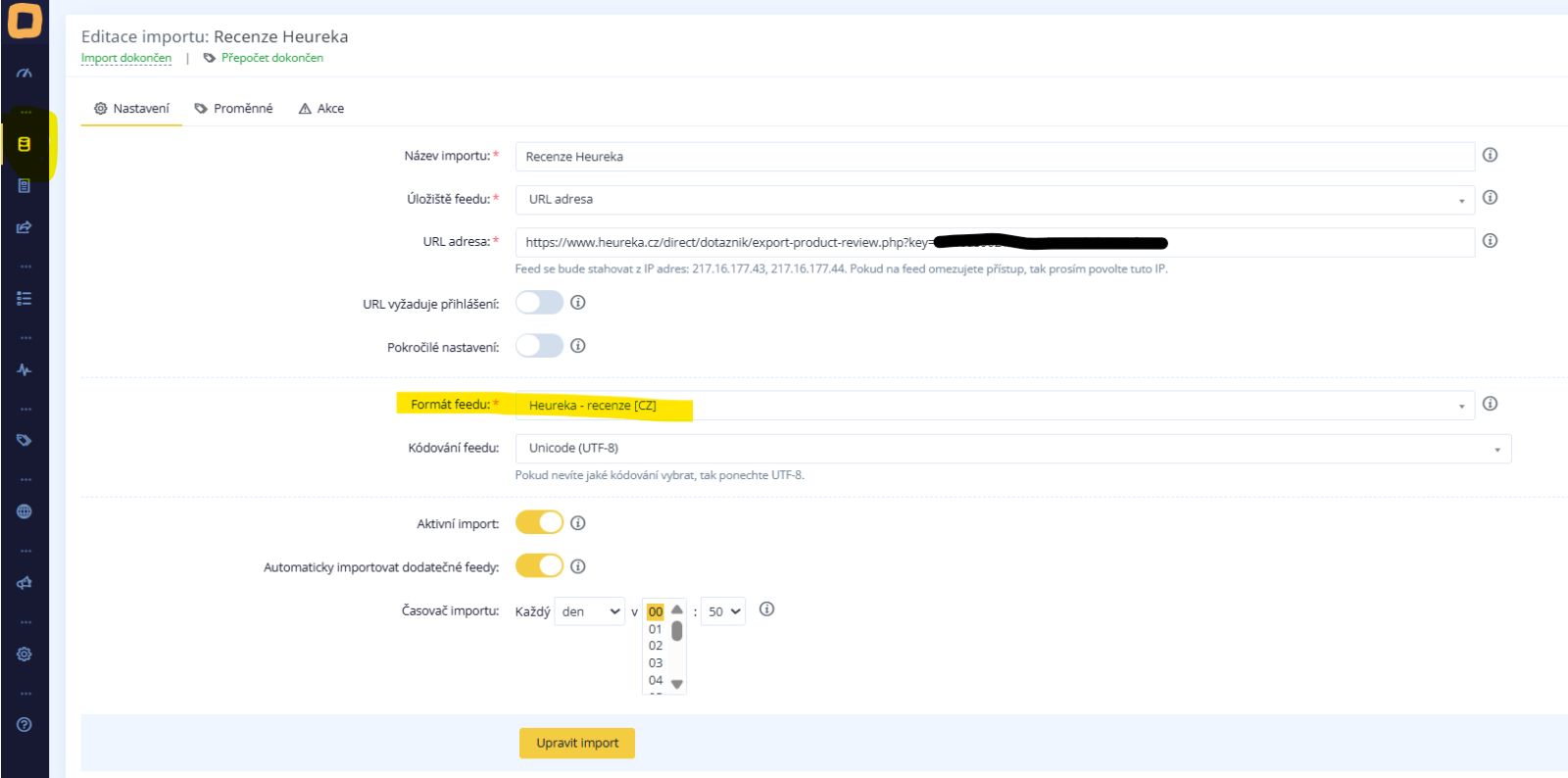Open the list rows sidebar icon
This screenshot has height=778, width=1568.
(24, 299)
